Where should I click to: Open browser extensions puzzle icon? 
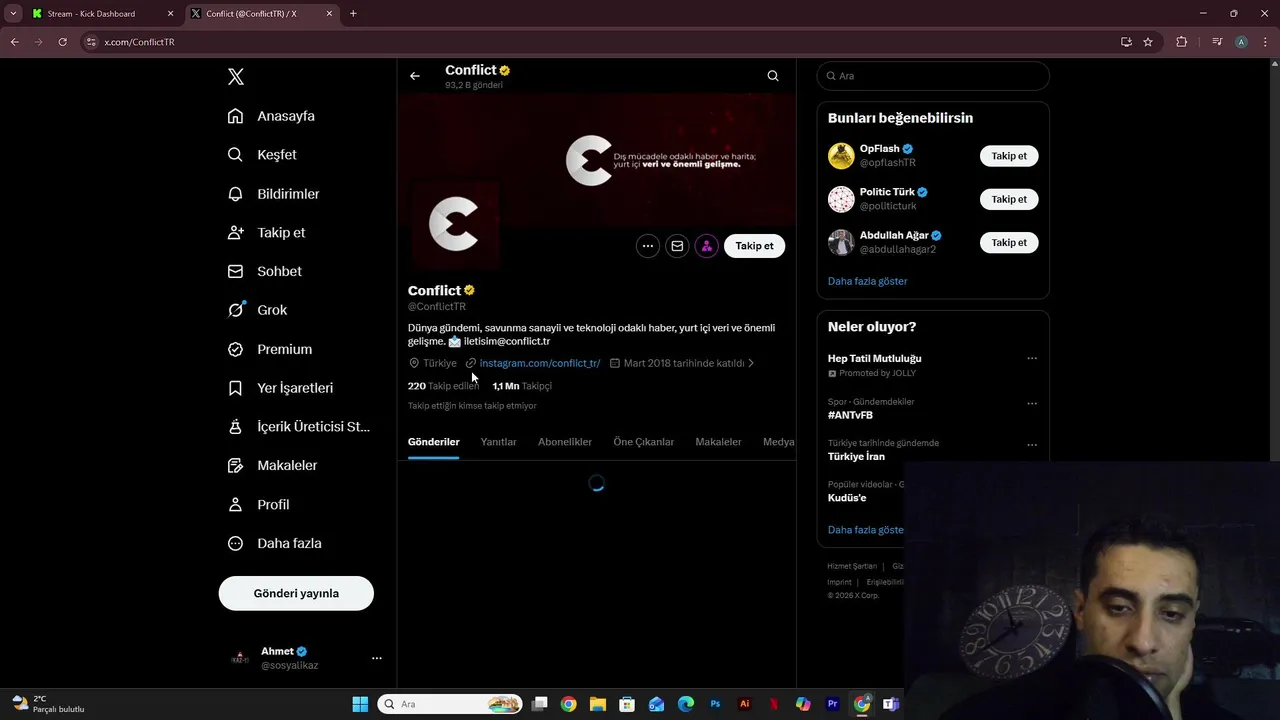click(x=1181, y=42)
